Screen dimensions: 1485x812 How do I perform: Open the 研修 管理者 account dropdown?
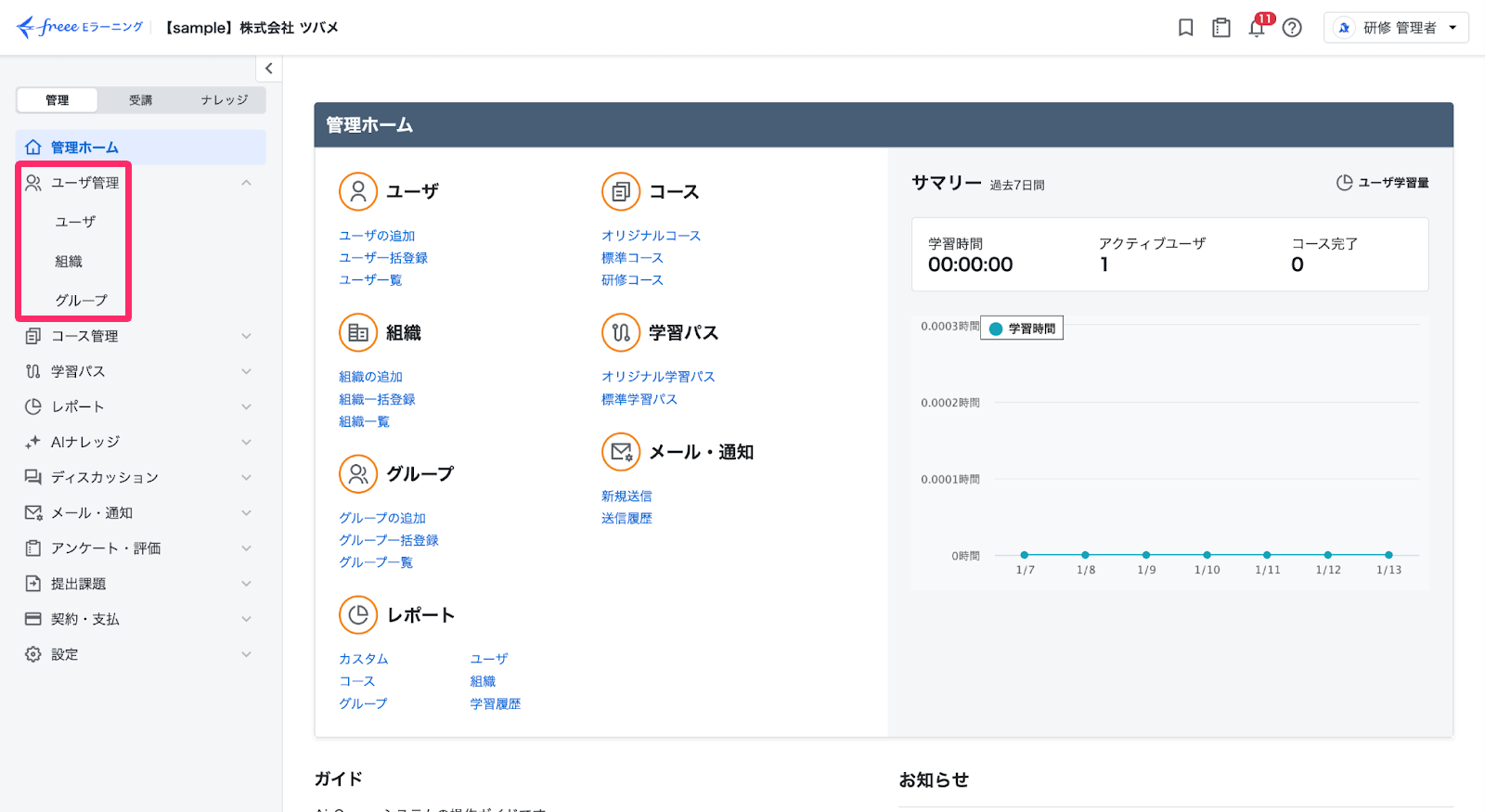click(x=1396, y=28)
